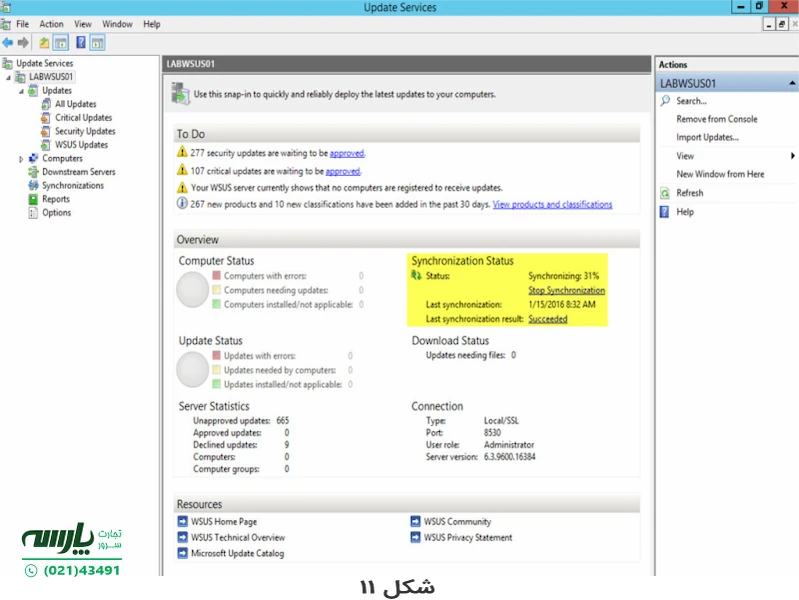Click the magnifier Search icon
799x600 pixels.
tap(665, 100)
